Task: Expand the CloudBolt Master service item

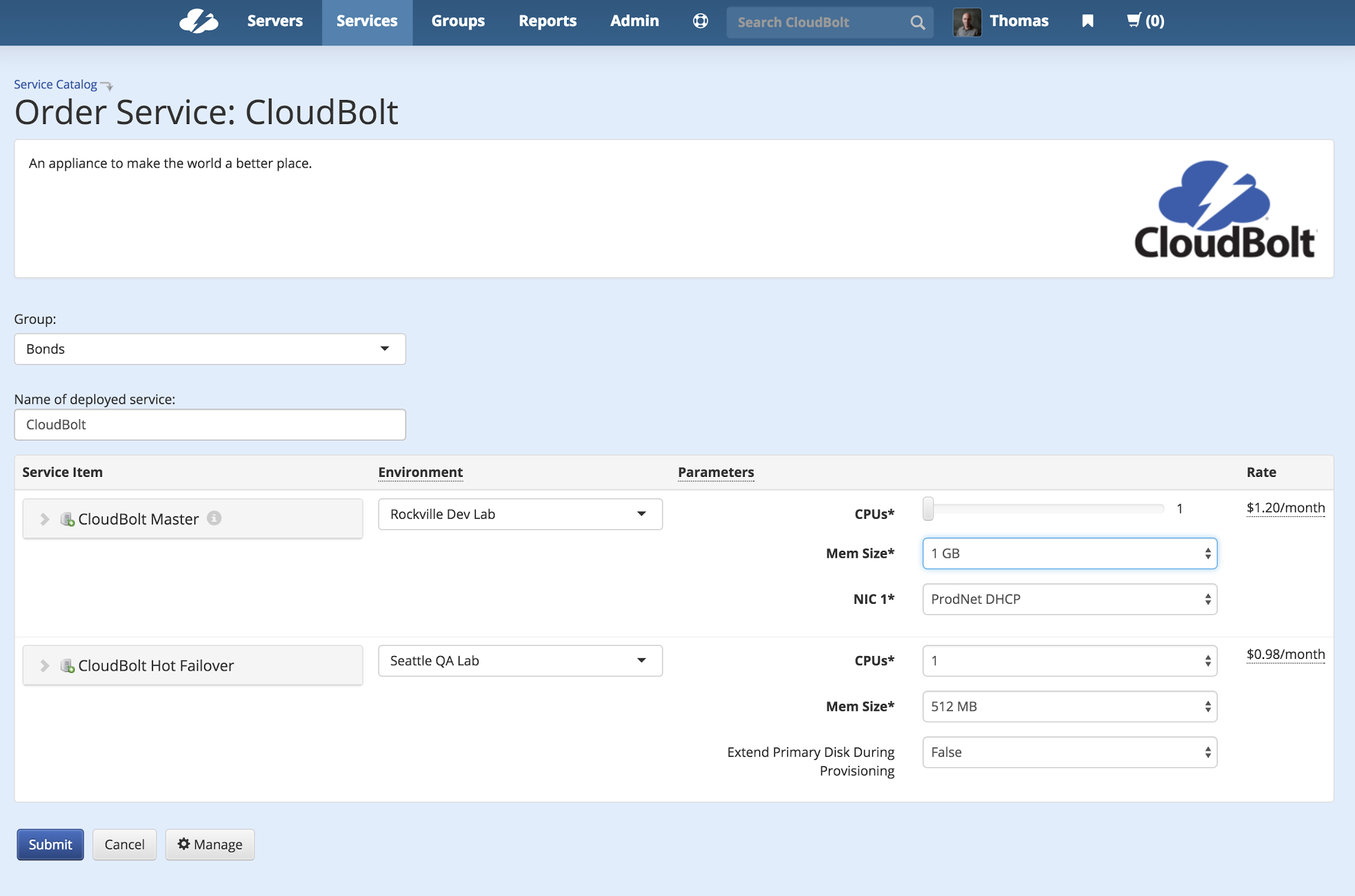Action: (45, 519)
